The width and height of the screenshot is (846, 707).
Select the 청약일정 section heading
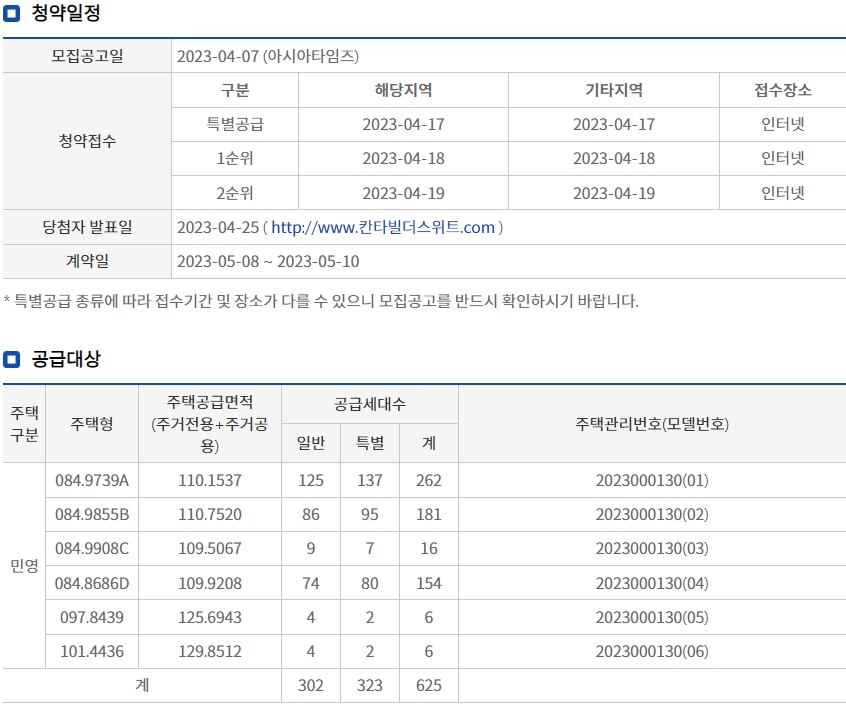[66, 13]
